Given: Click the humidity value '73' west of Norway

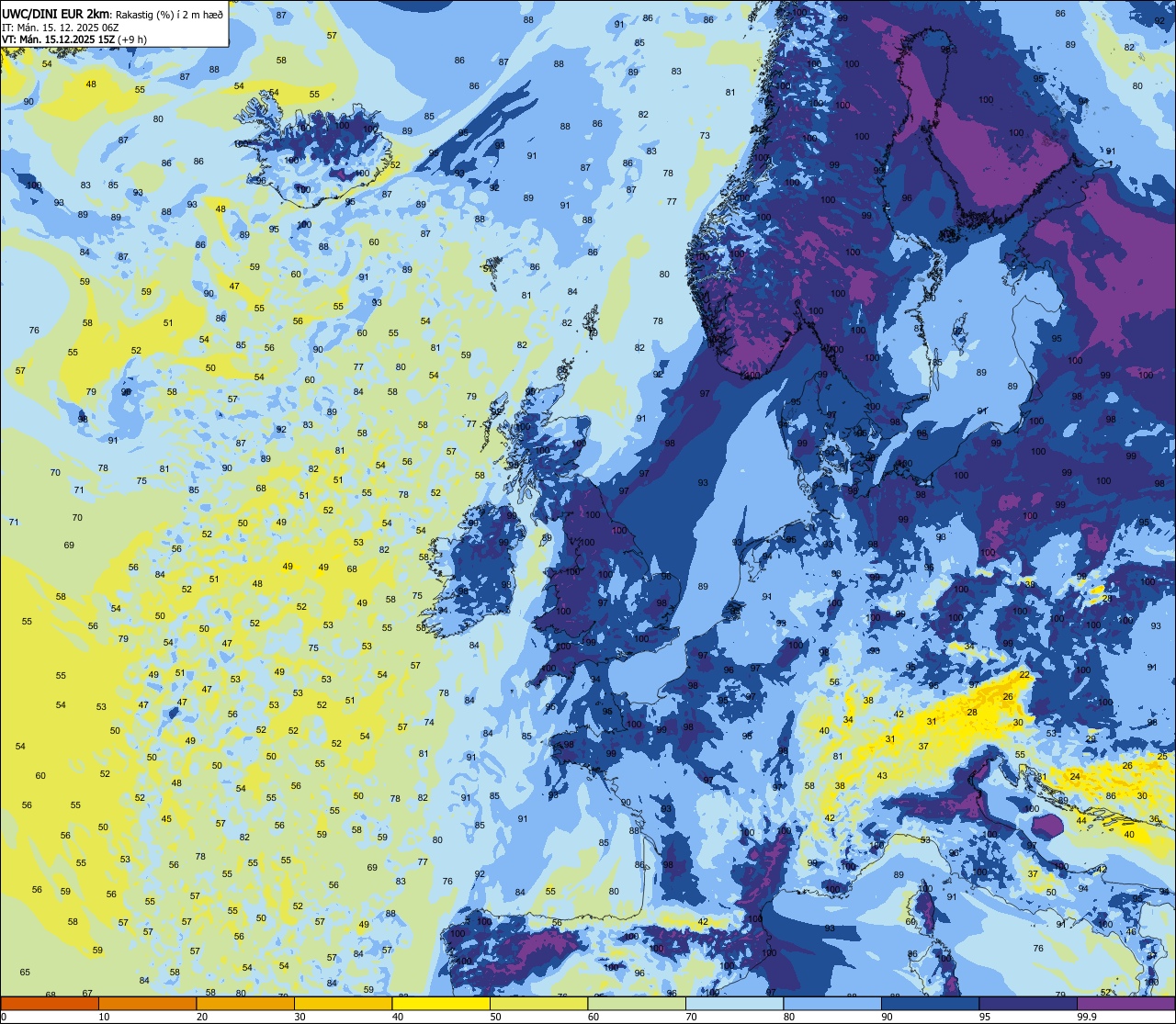Looking at the screenshot, I should click(x=705, y=136).
